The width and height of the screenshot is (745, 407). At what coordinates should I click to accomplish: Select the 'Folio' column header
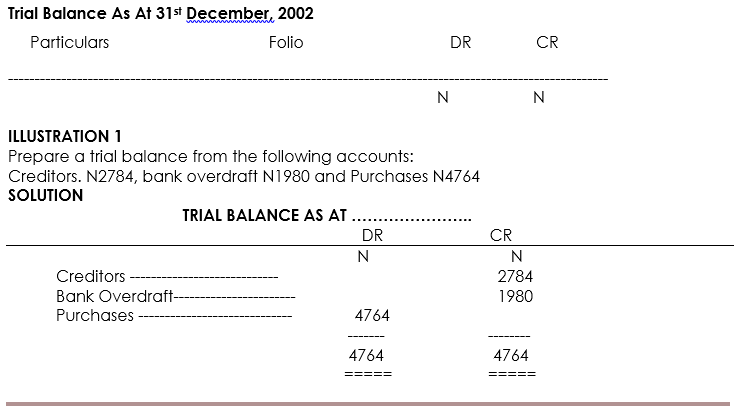pos(286,43)
